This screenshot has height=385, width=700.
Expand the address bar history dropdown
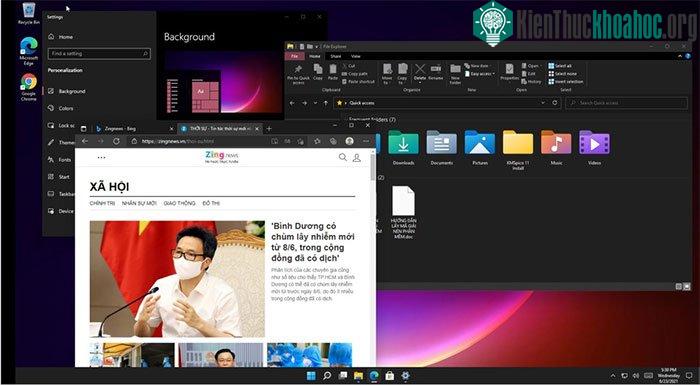coord(543,103)
